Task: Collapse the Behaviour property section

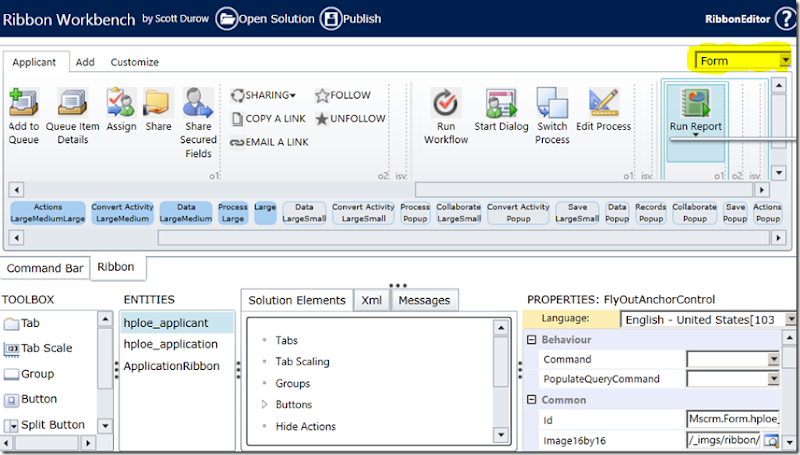Action: (531, 339)
